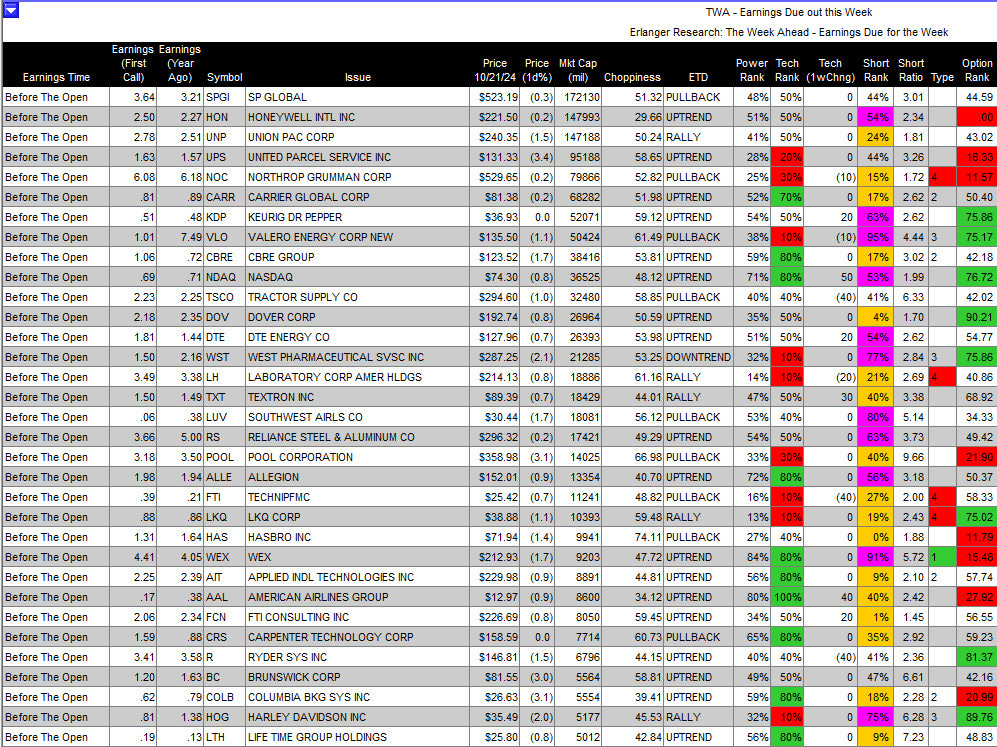
Task: Select DOVER CORP issue cell
Action: pyautogui.click(x=357, y=317)
